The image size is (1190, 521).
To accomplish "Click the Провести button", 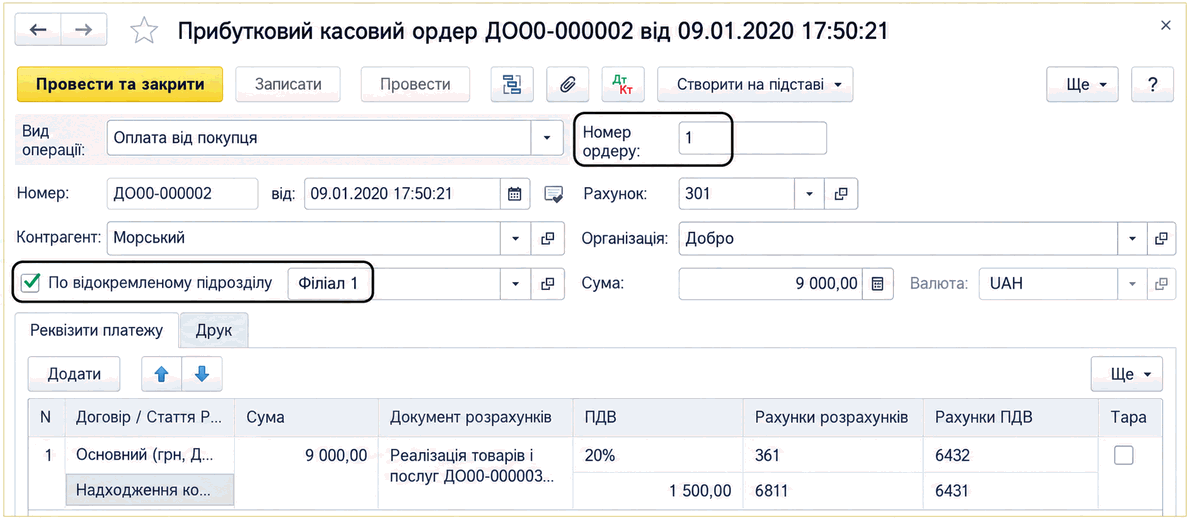I will pyautogui.click(x=415, y=84).
